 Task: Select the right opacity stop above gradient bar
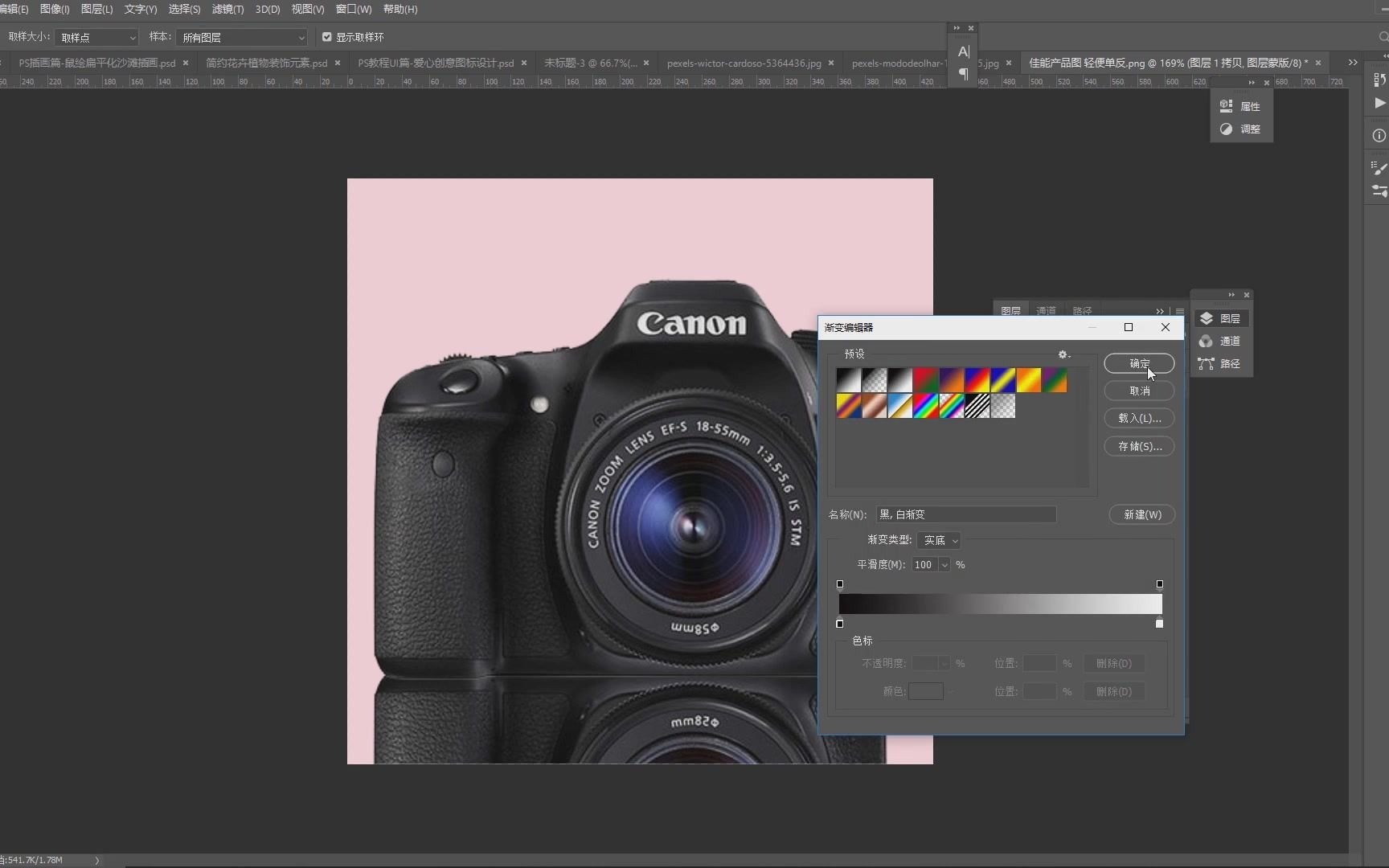pyautogui.click(x=1159, y=584)
